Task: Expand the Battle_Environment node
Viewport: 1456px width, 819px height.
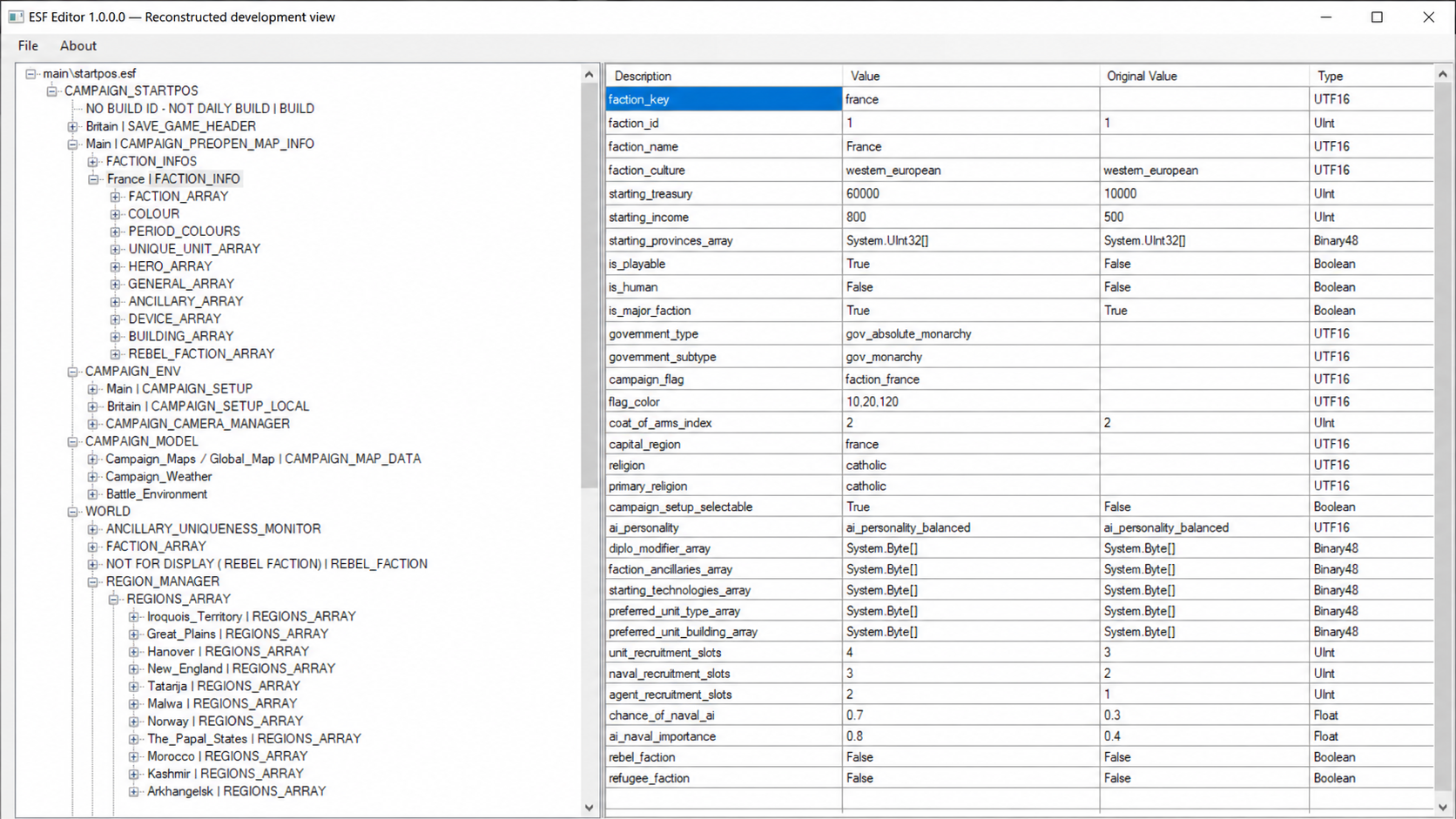Action: coord(93,494)
